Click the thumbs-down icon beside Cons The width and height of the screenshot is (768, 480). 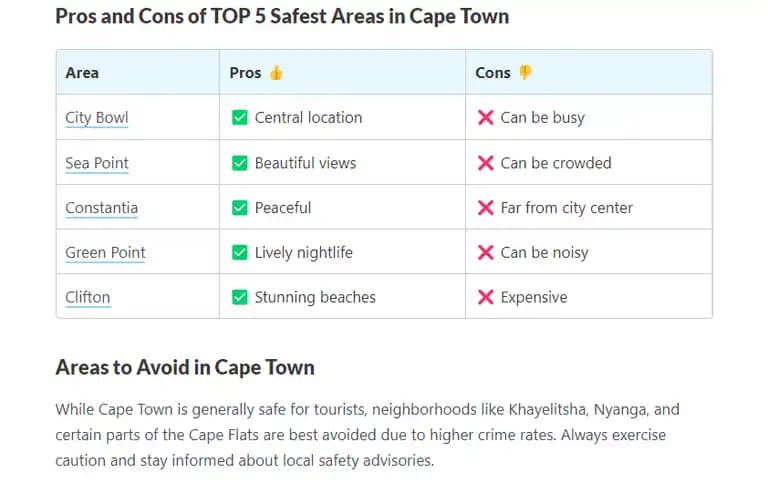(525, 72)
